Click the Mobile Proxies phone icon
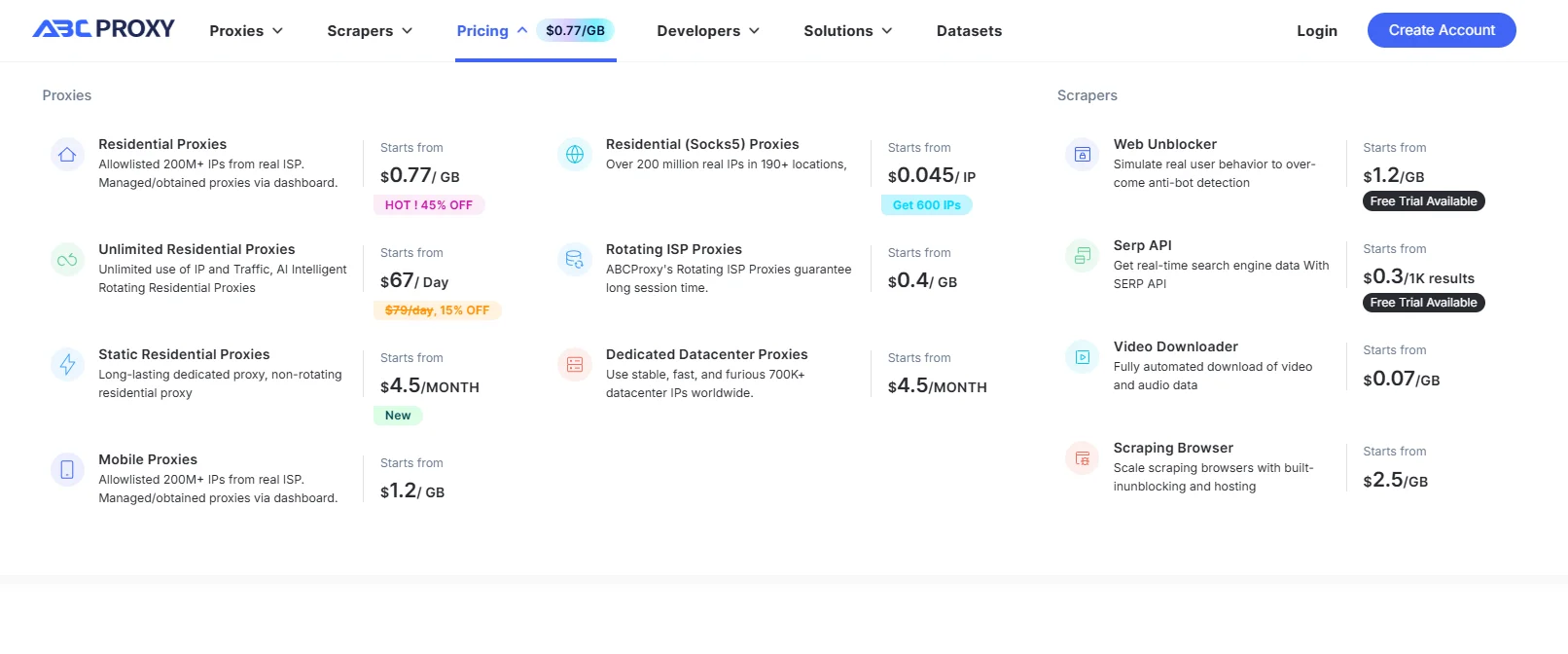Viewport: 1568px width, 654px height. [67, 469]
